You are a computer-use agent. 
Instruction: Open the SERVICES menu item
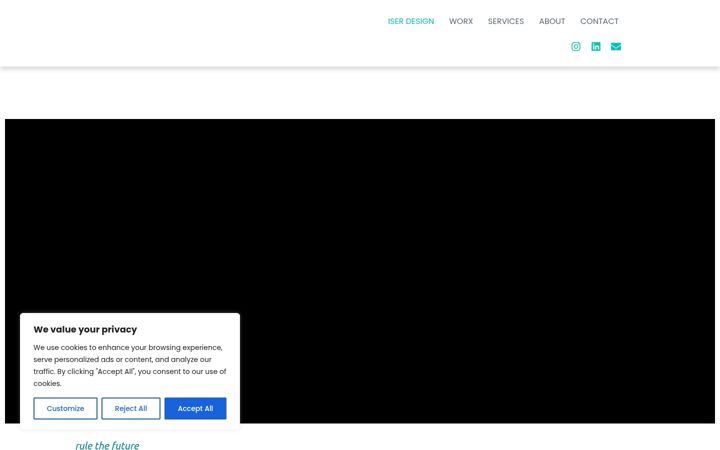tap(506, 21)
